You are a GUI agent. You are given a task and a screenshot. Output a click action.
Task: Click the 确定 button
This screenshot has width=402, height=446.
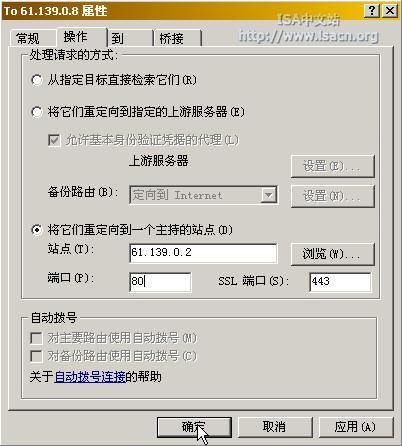[194, 427]
